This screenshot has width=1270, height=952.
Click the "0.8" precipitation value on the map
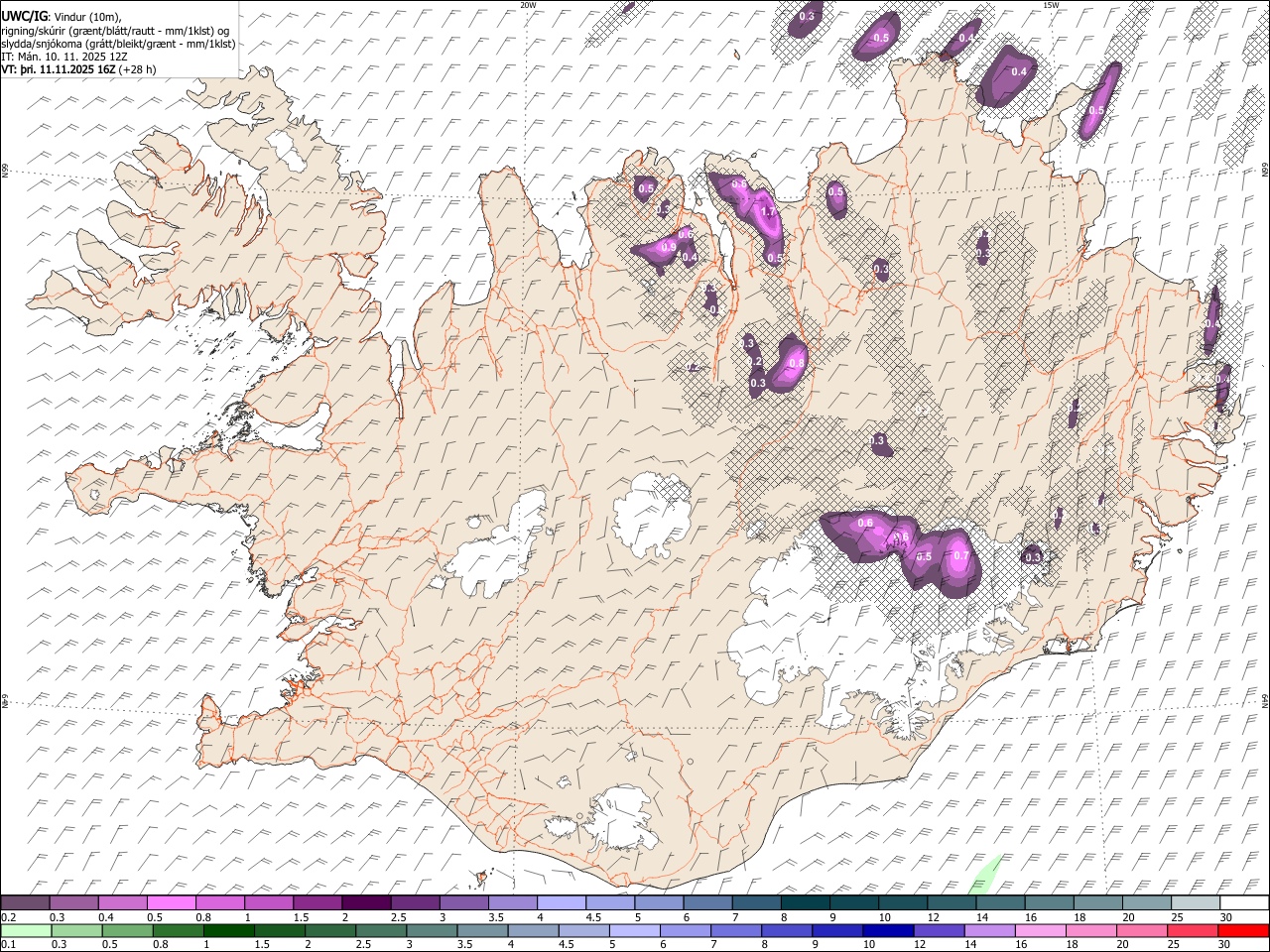click(x=796, y=364)
